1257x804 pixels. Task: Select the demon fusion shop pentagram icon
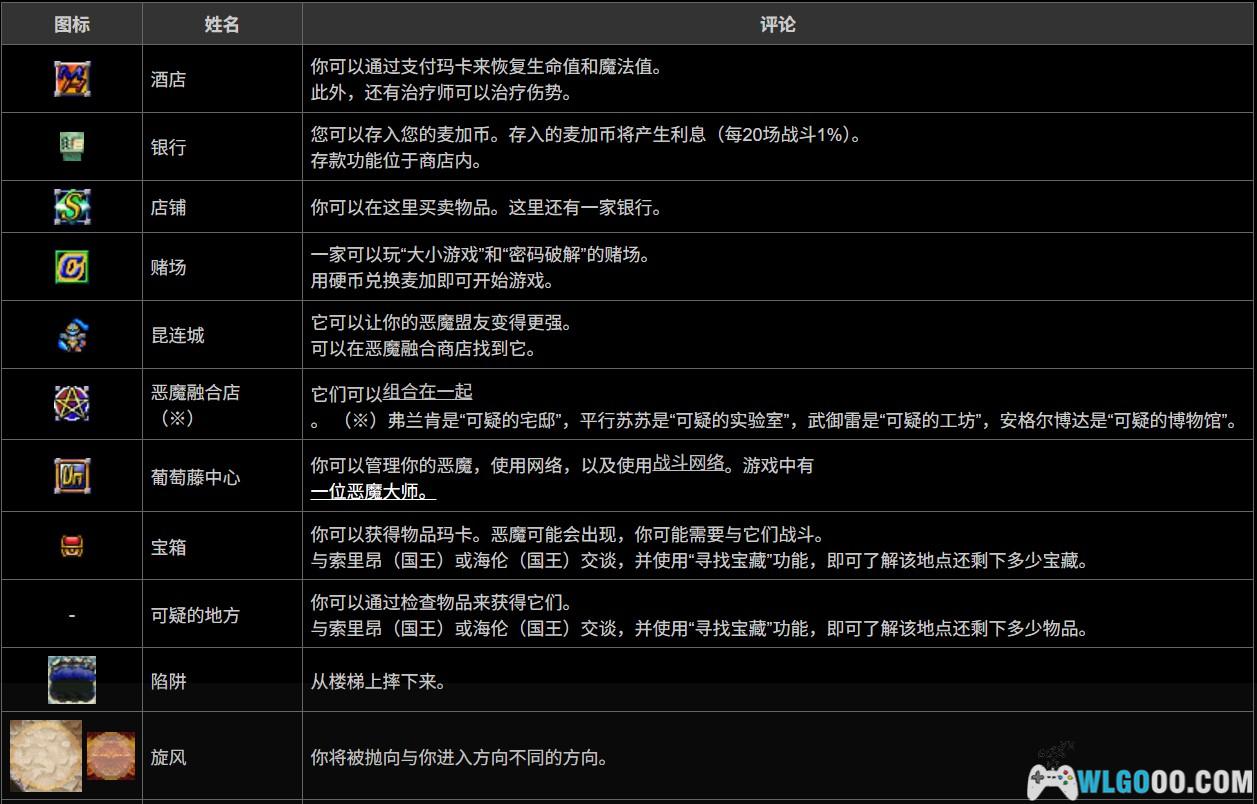72,404
